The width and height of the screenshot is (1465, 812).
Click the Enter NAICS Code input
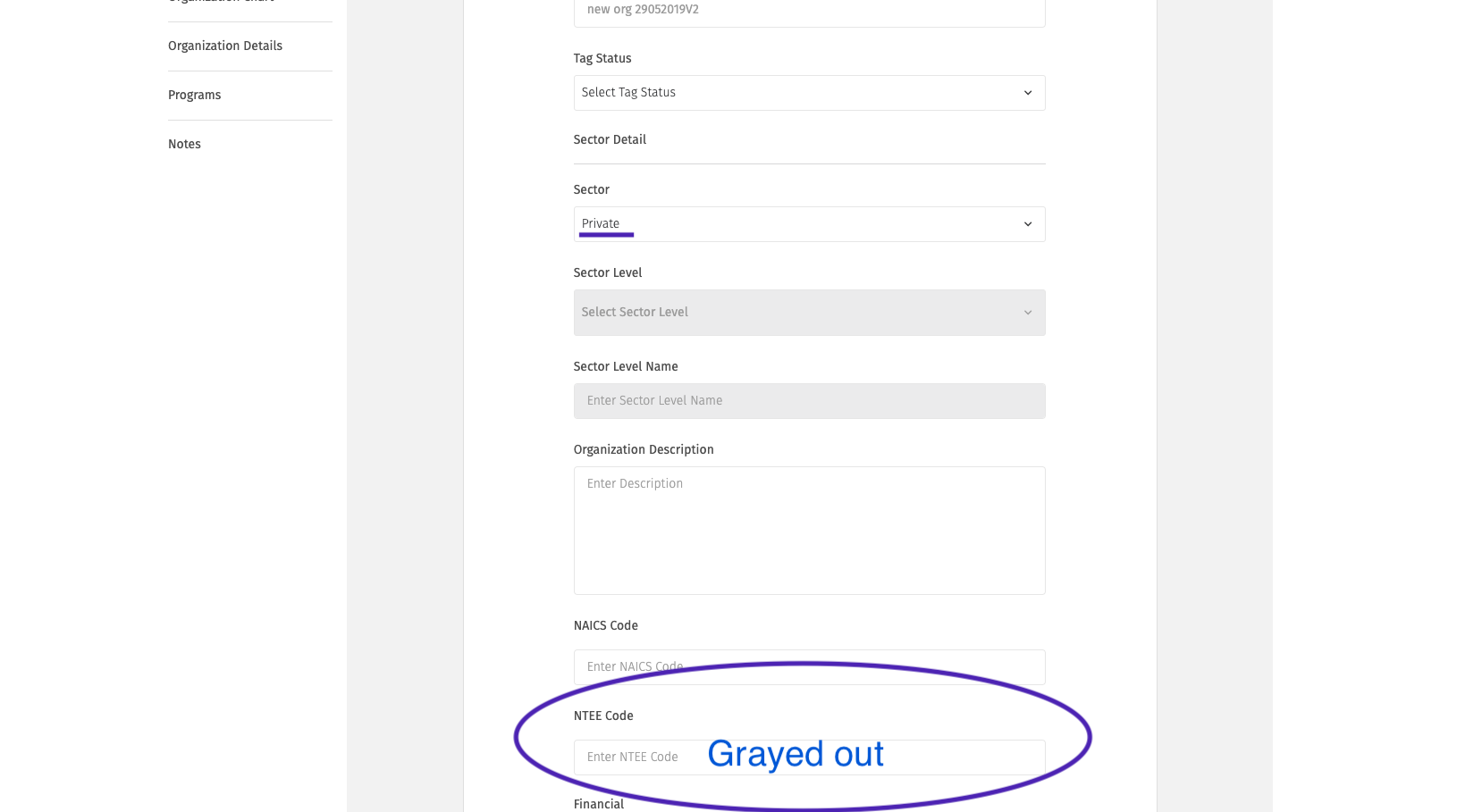pyautogui.click(x=809, y=666)
